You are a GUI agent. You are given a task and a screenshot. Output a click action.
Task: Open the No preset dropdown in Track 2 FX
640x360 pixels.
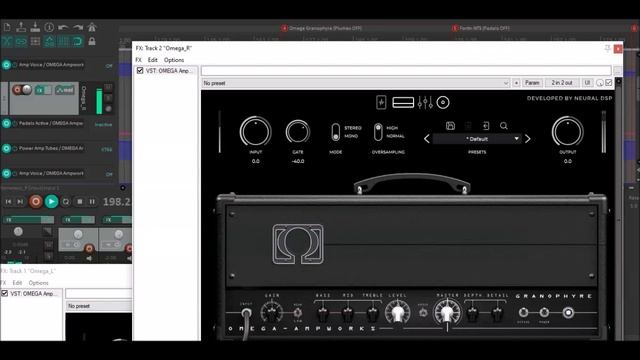pyautogui.click(x=356, y=83)
